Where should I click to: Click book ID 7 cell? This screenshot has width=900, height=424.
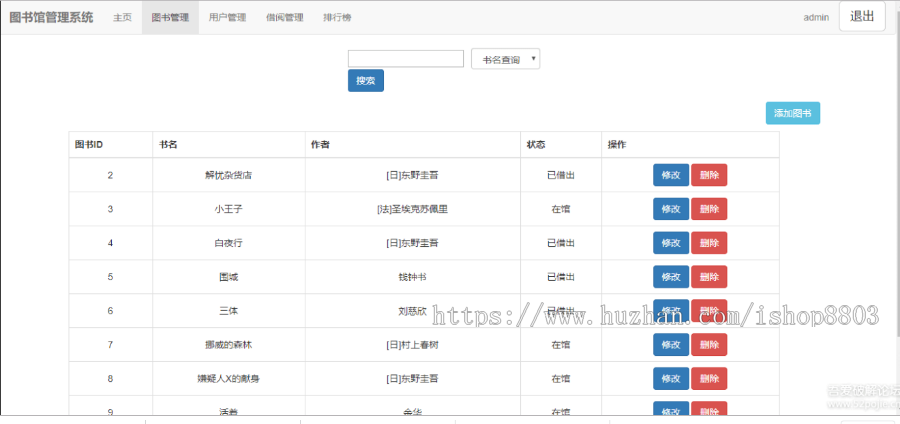tap(110, 344)
